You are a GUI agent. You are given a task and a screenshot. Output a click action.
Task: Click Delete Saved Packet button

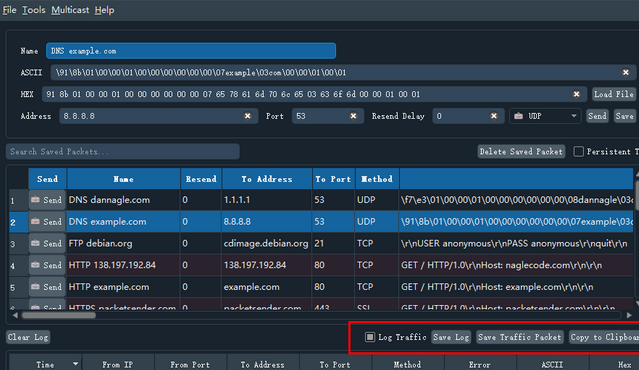click(521, 152)
